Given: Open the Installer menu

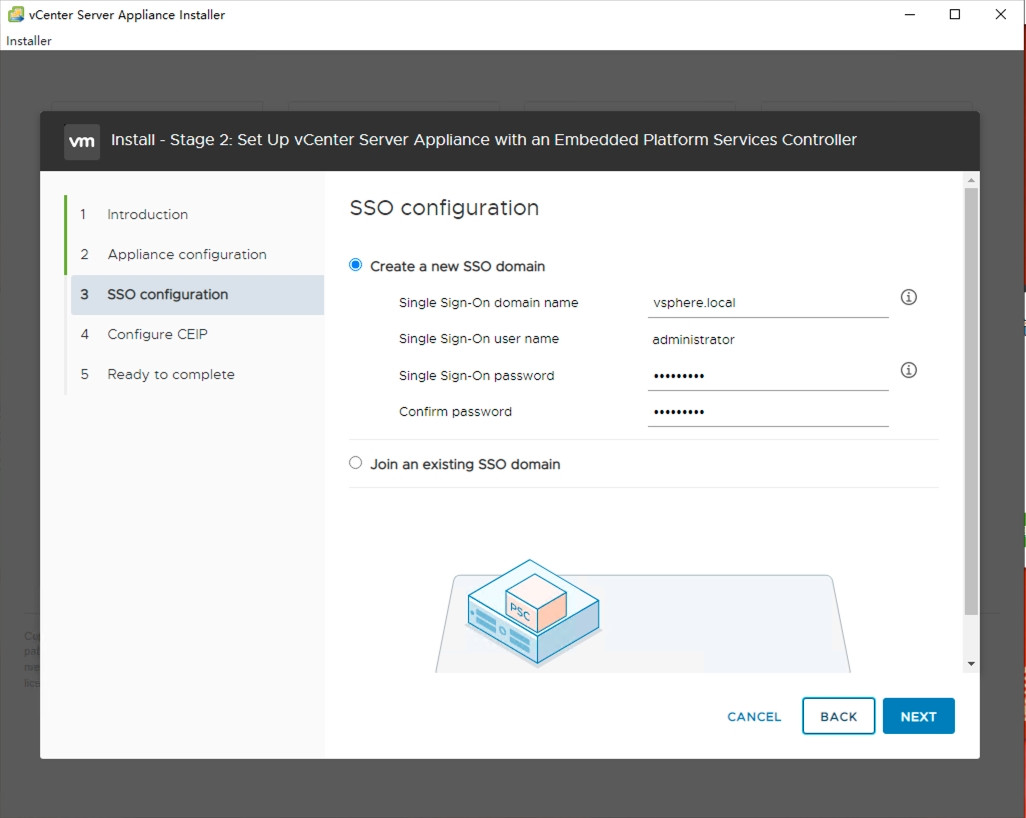Looking at the screenshot, I should tap(29, 41).
